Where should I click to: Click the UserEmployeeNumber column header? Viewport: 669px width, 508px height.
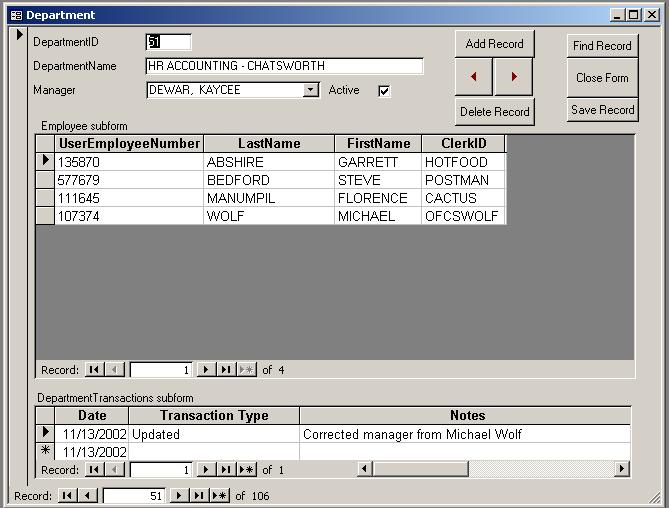click(129, 144)
